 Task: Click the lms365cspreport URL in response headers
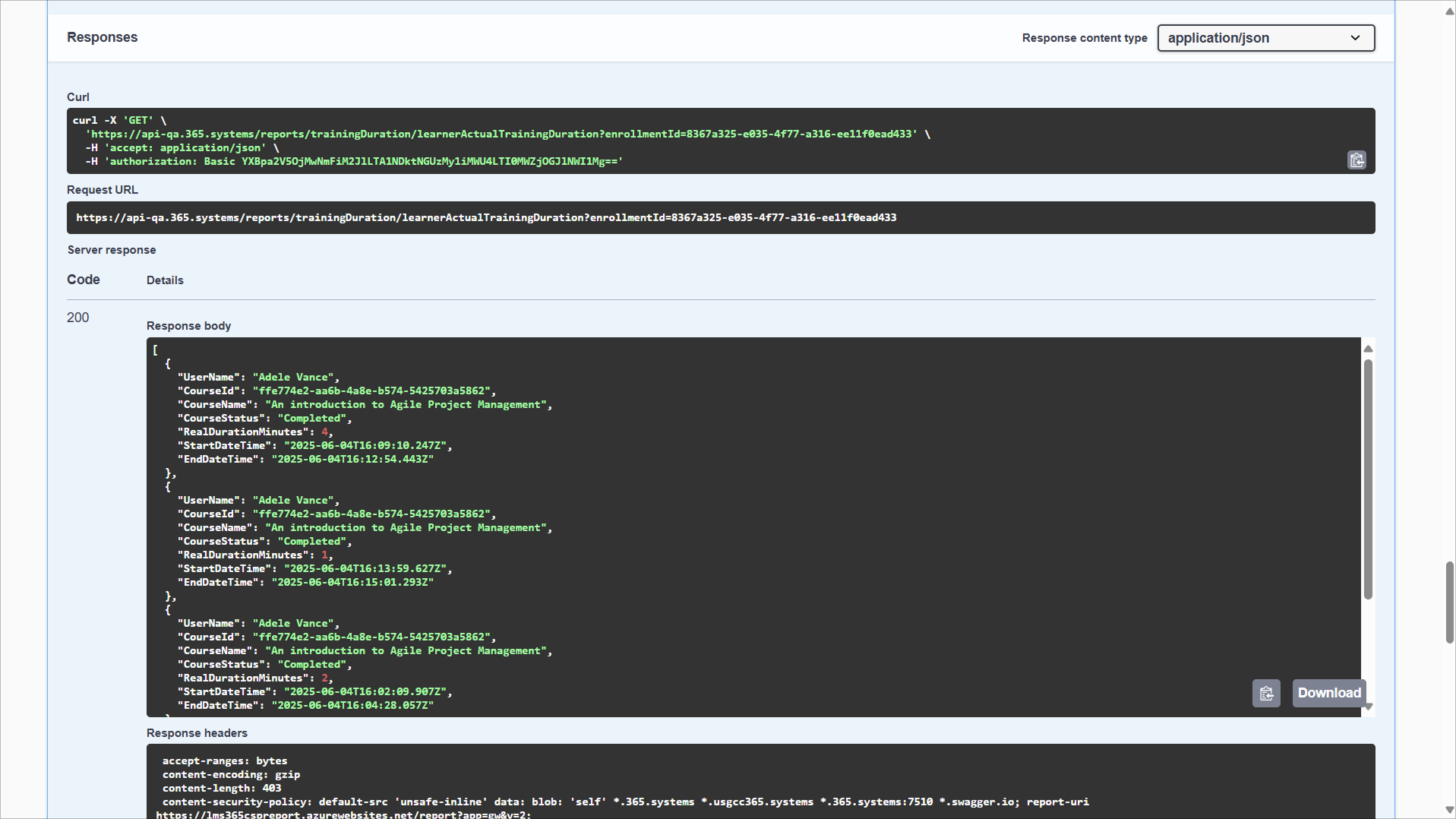[x=343, y=814]
